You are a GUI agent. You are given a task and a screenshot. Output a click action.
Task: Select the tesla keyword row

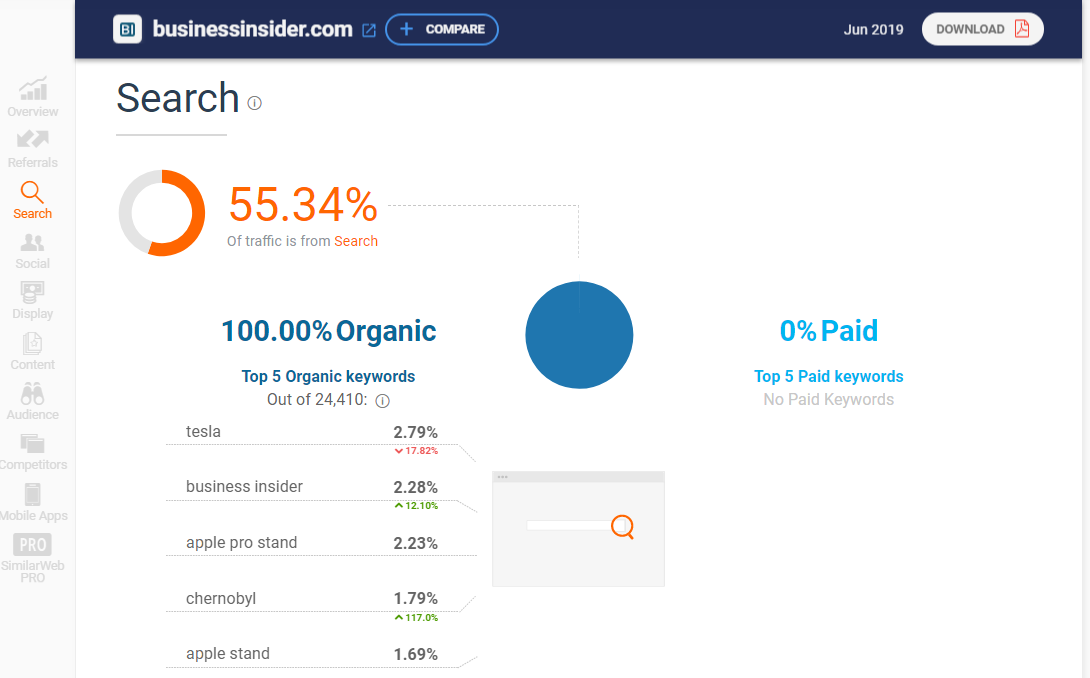[x=311, y=432]
